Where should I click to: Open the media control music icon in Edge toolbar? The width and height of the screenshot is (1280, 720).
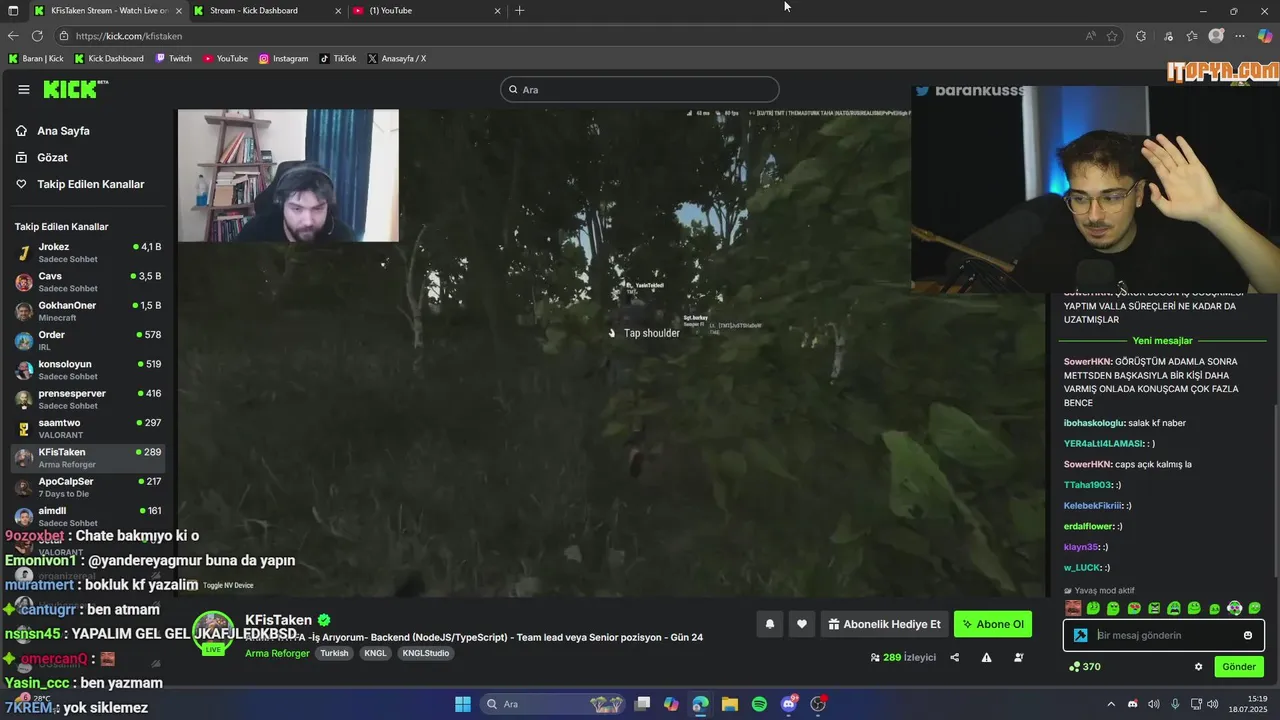pos(1168,36)
